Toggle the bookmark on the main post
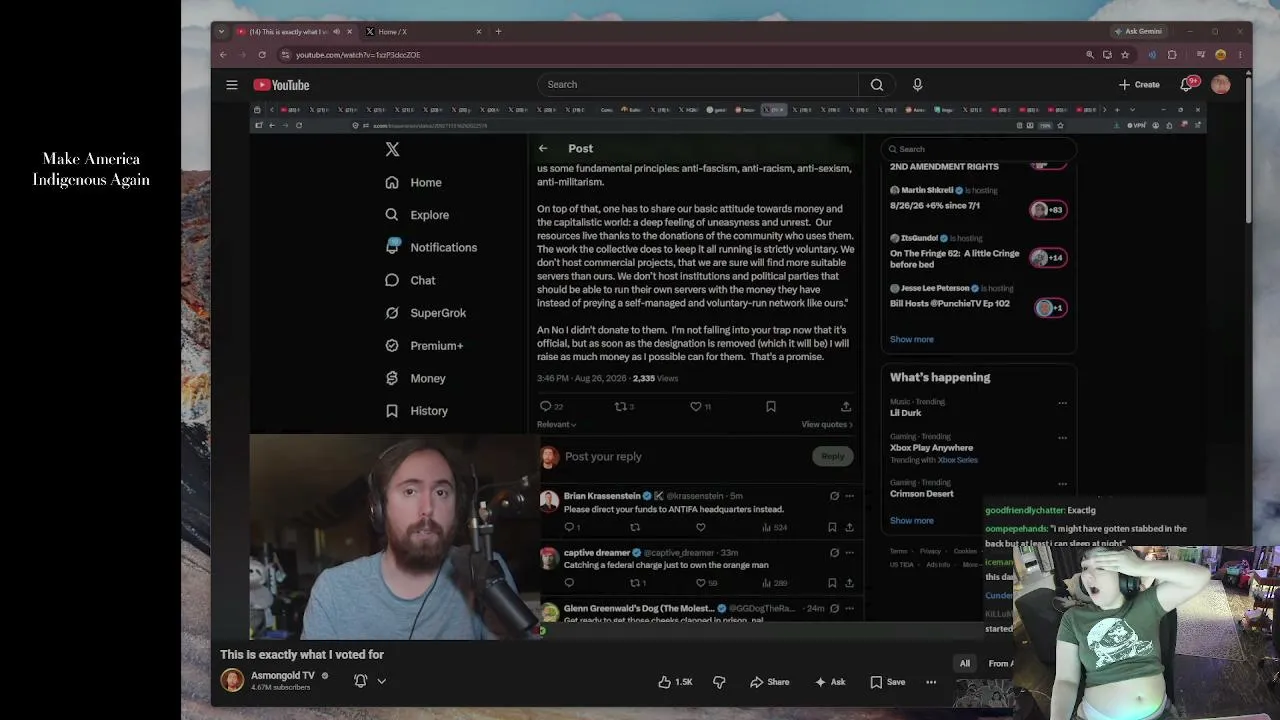1280x720 pixels. click(771, 406)
